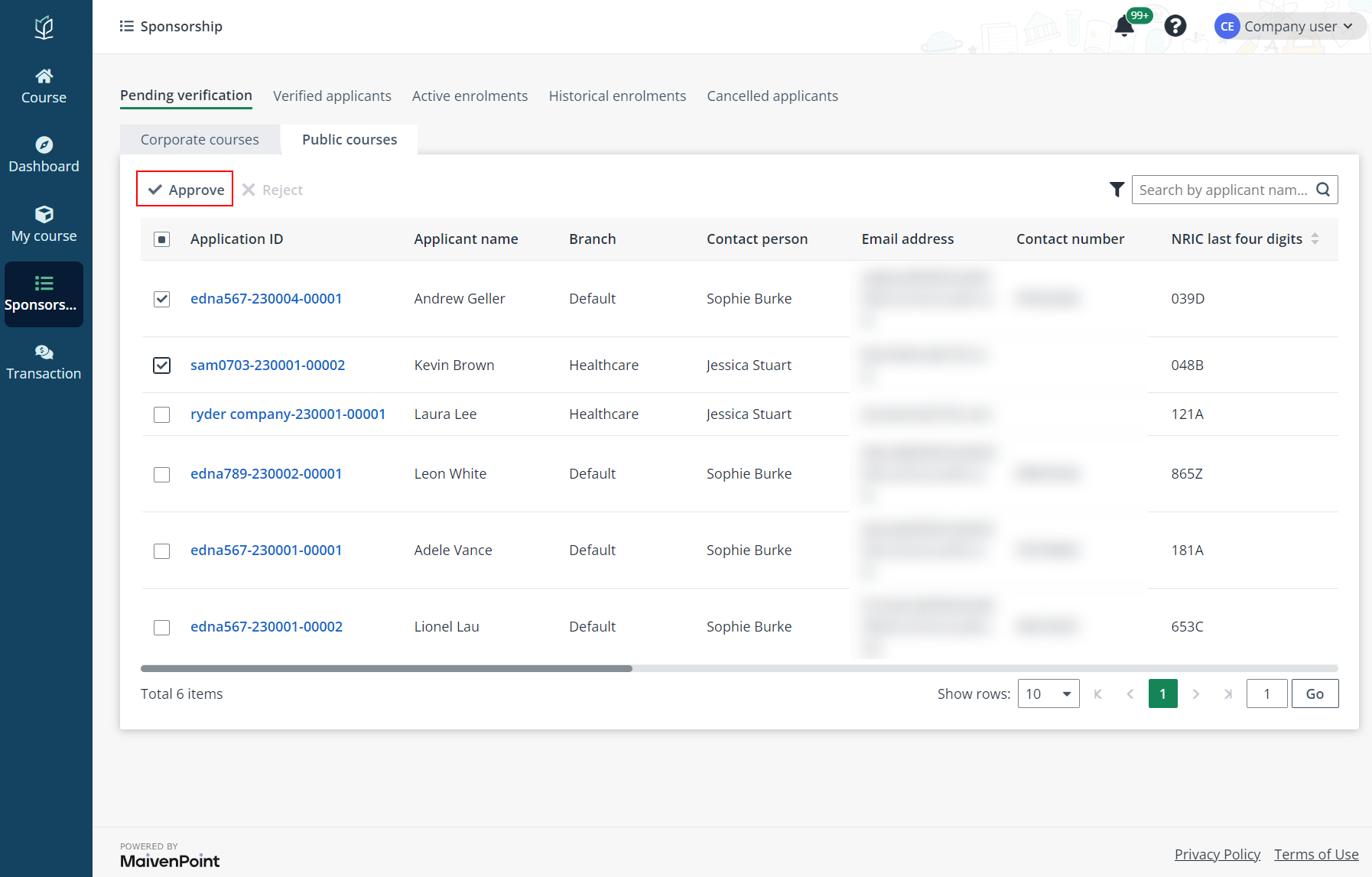Select Sponsorship list icon in sidebar
This screenshot has width=1372, height=877.
tap(44, 284)
